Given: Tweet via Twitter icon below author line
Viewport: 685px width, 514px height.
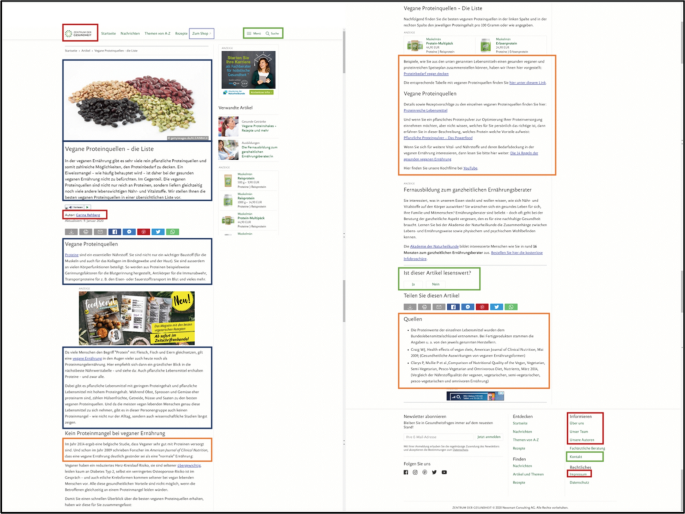Looking at the screenshot, I should 158,232.
